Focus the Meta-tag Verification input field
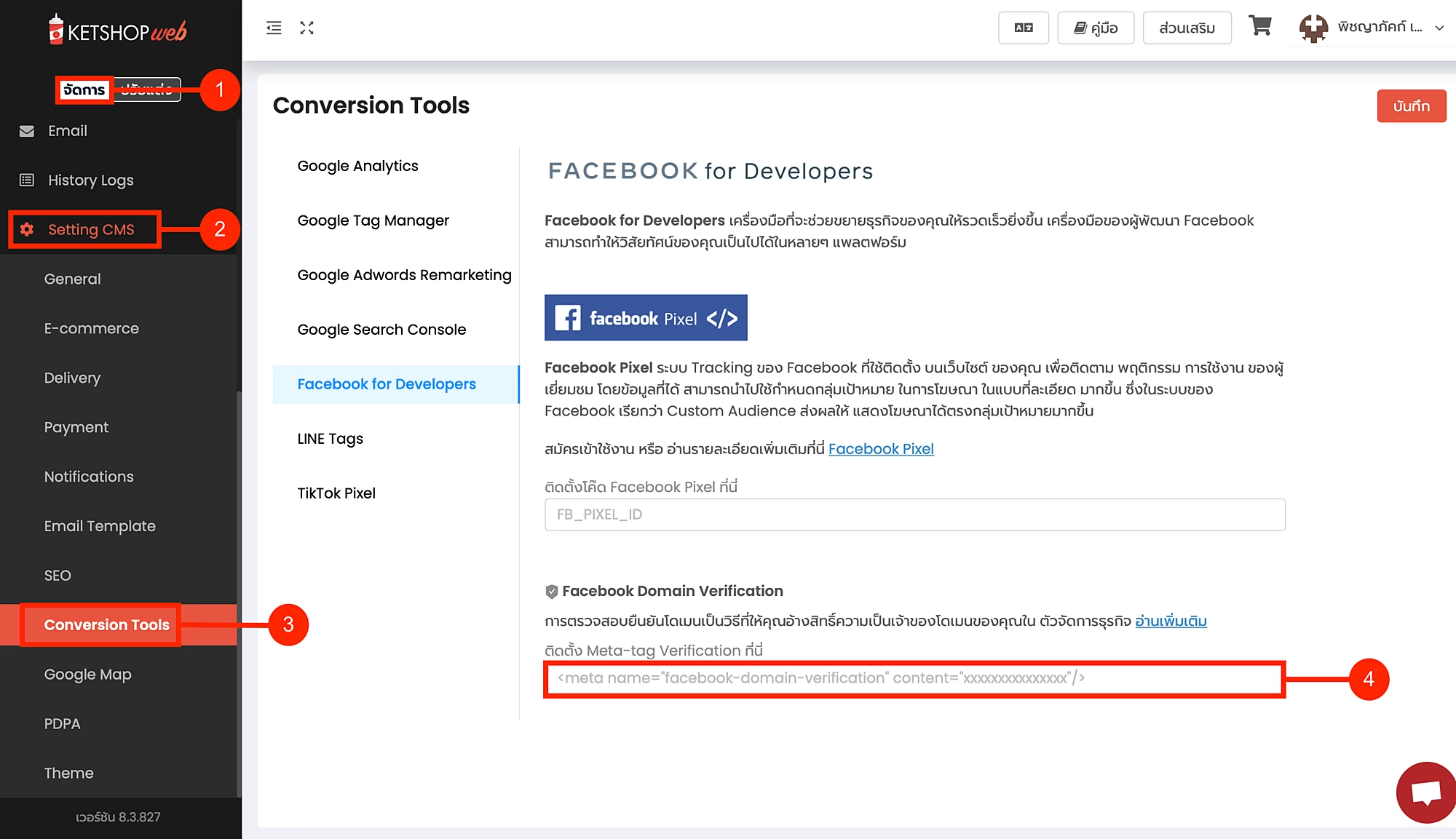This screenshot has width=1456, height=839. pyautogui.click(x=915, y=679)
